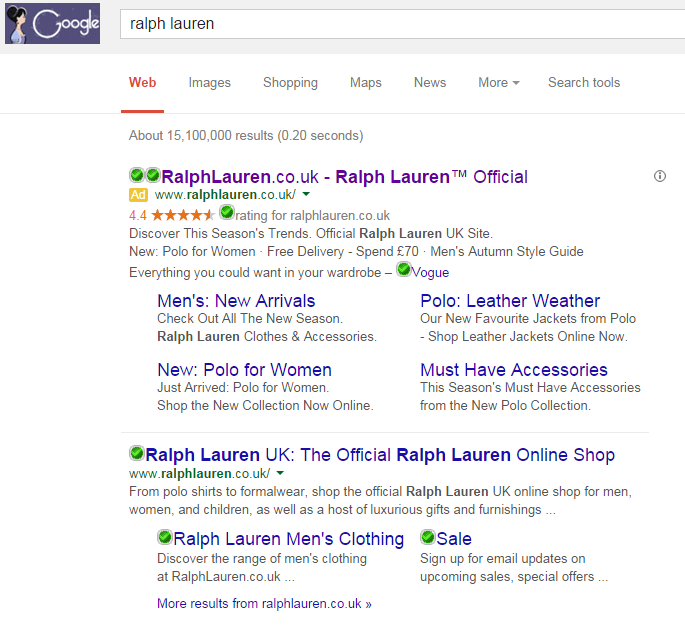Click green check icon before Ralph Lauren UK title
Screen dimensions: 685x631
tap(137, 453)
